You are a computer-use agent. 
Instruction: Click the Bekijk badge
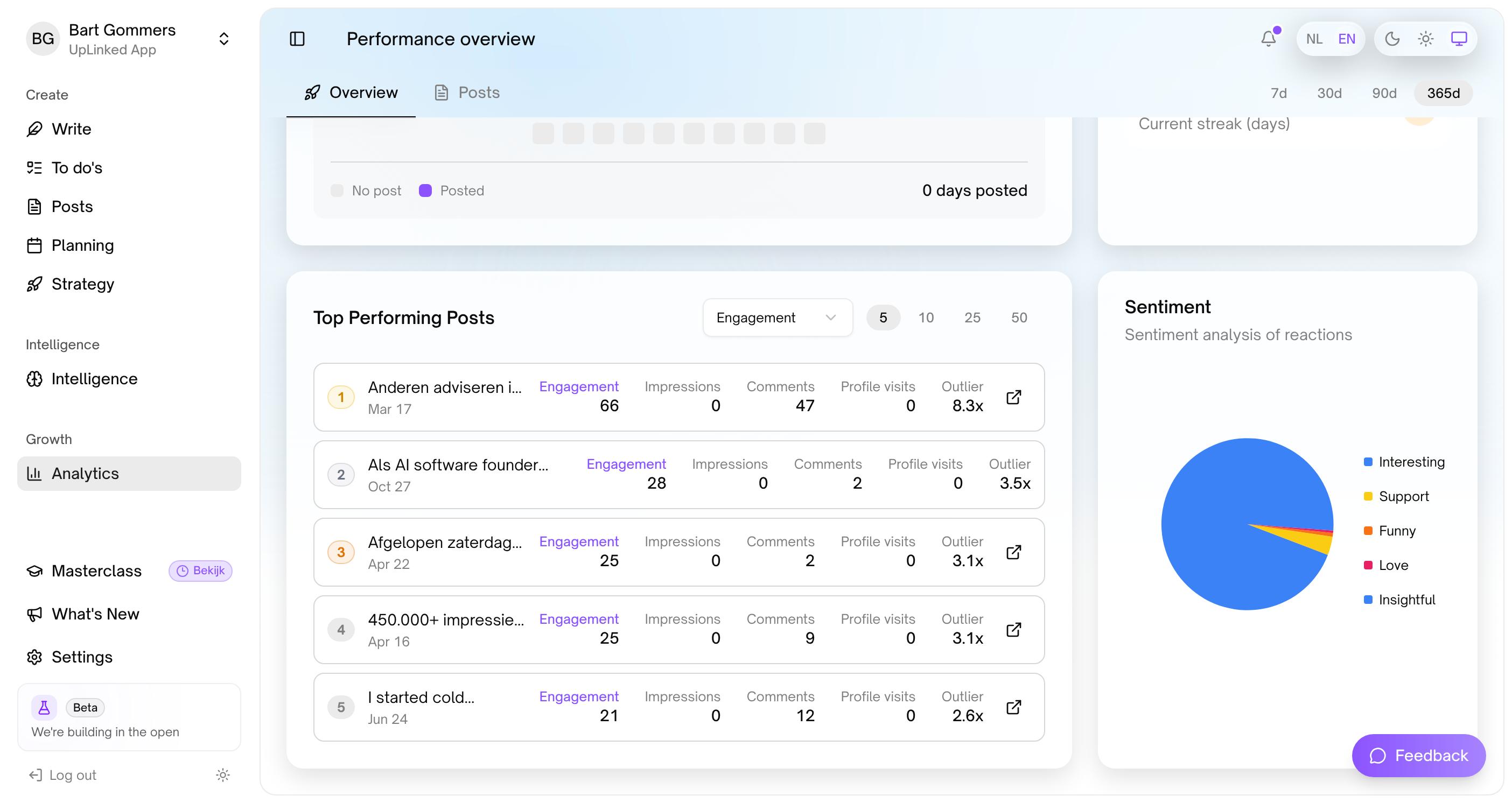point(201,570)
